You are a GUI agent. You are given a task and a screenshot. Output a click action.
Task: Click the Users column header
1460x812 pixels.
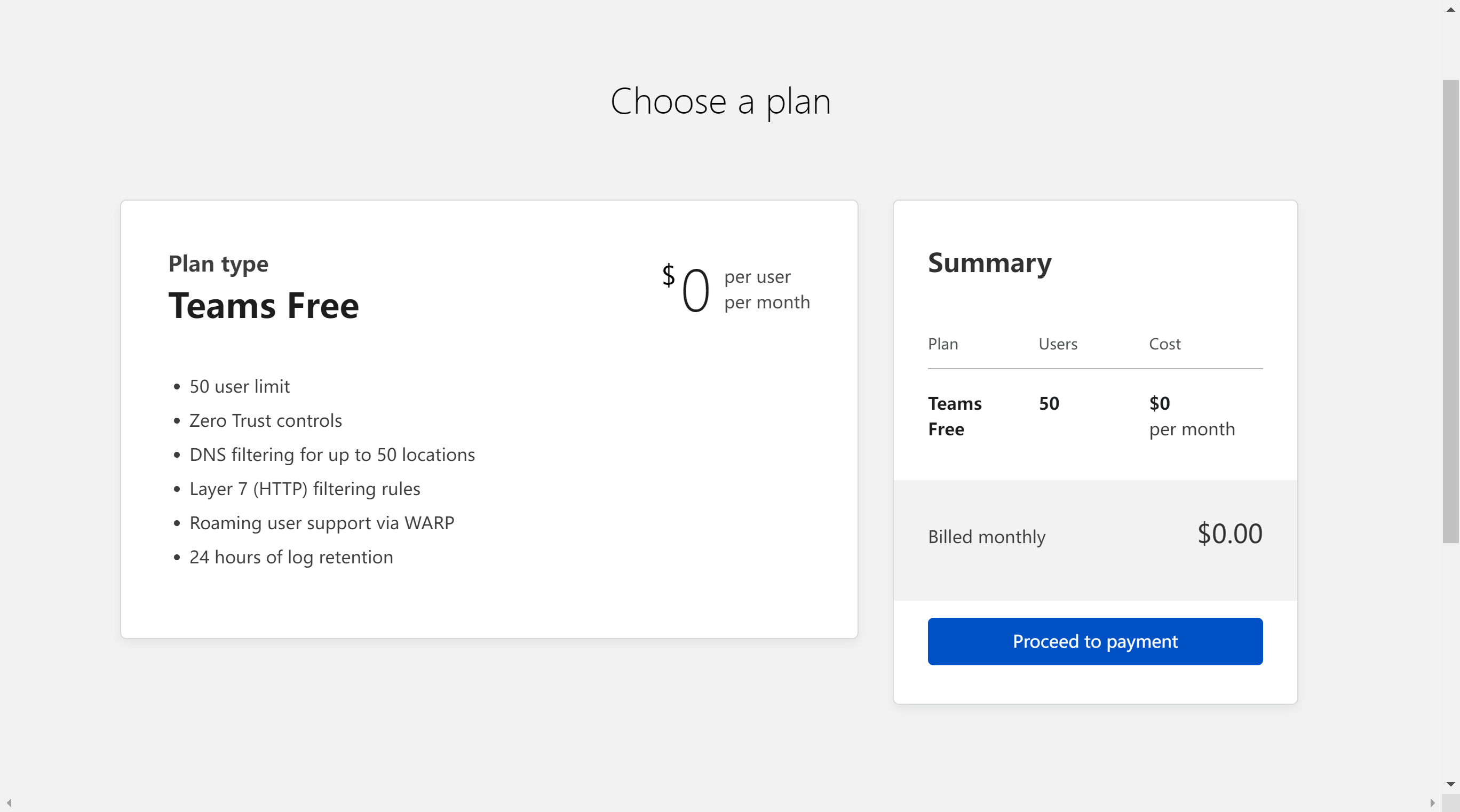1058,344
